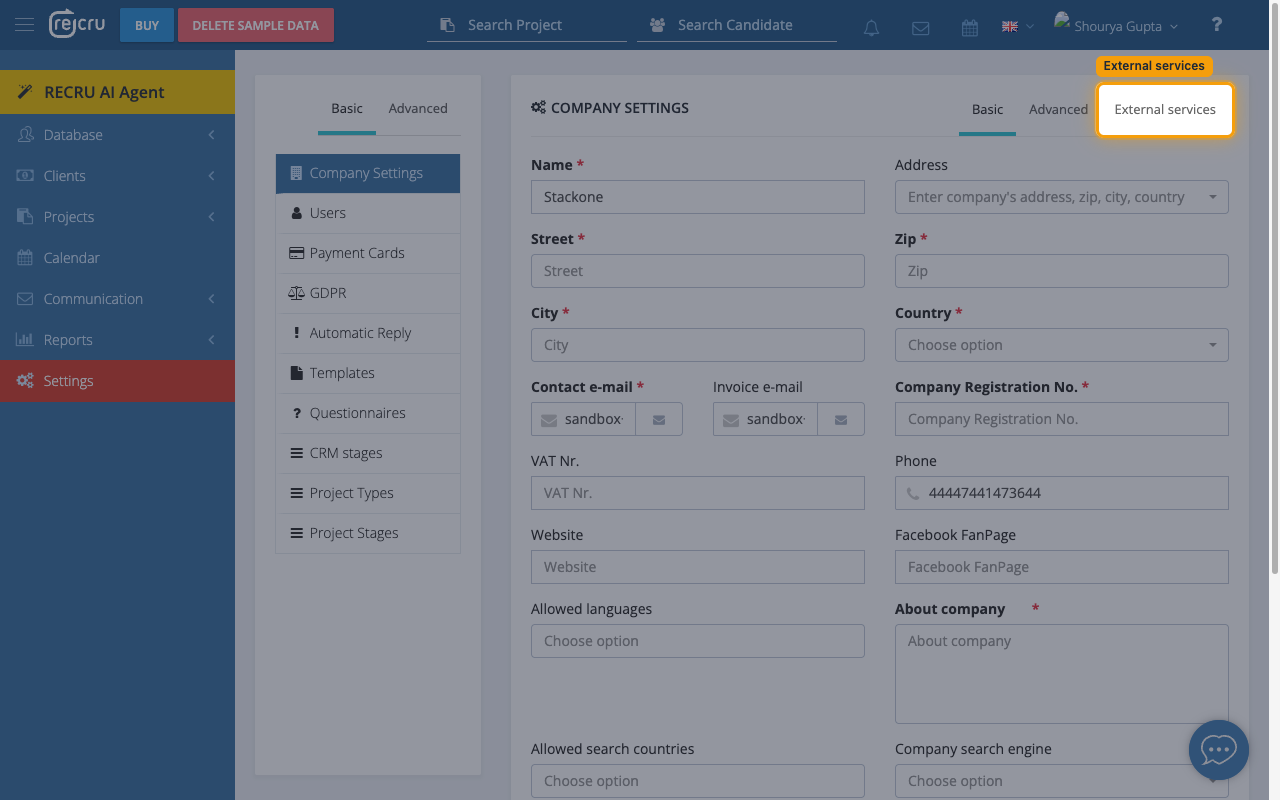Open the live chat bubble
The width and height of the screenshot is (1280, 800).
[1219, 750]
